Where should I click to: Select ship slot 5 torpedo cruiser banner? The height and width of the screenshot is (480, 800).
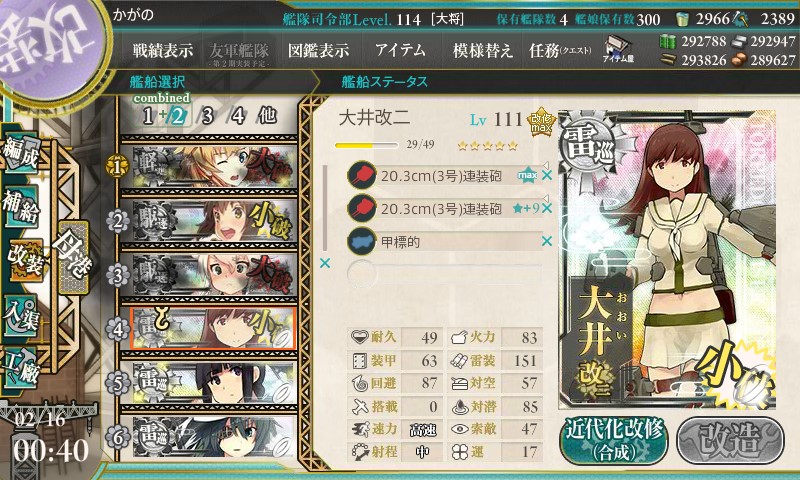pos(209,383)
